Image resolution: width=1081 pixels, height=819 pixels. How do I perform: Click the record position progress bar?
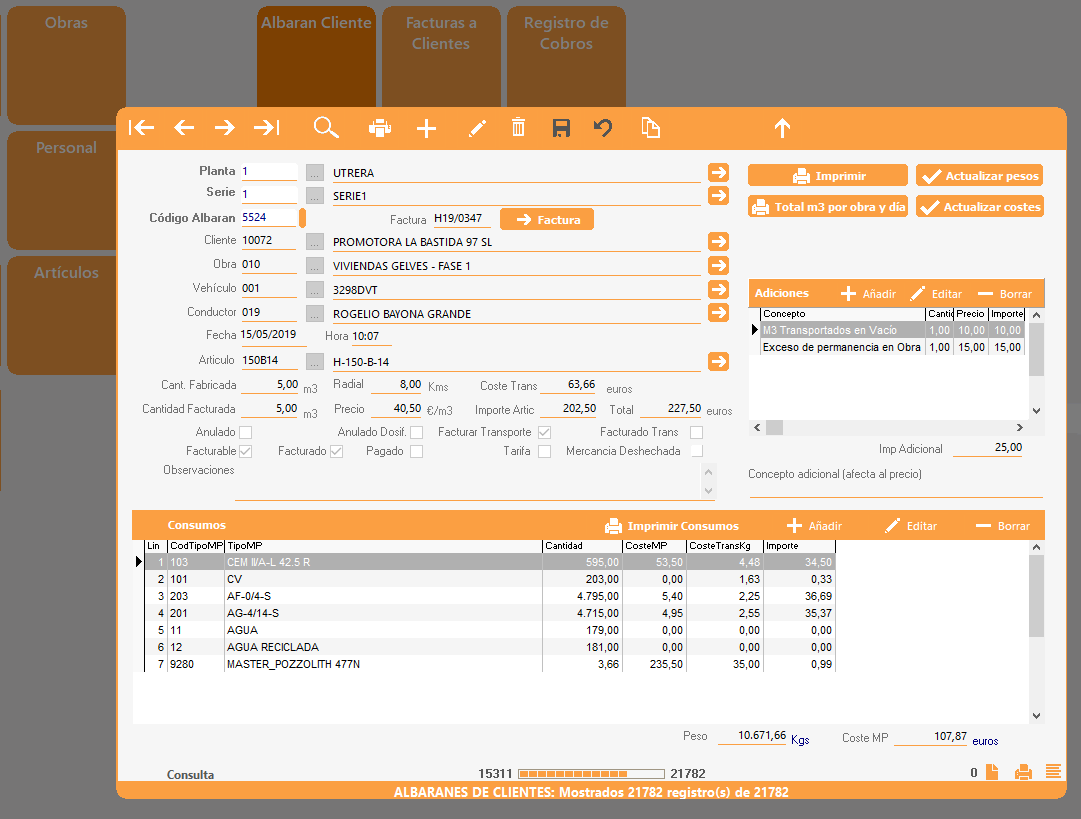point(591,773)
